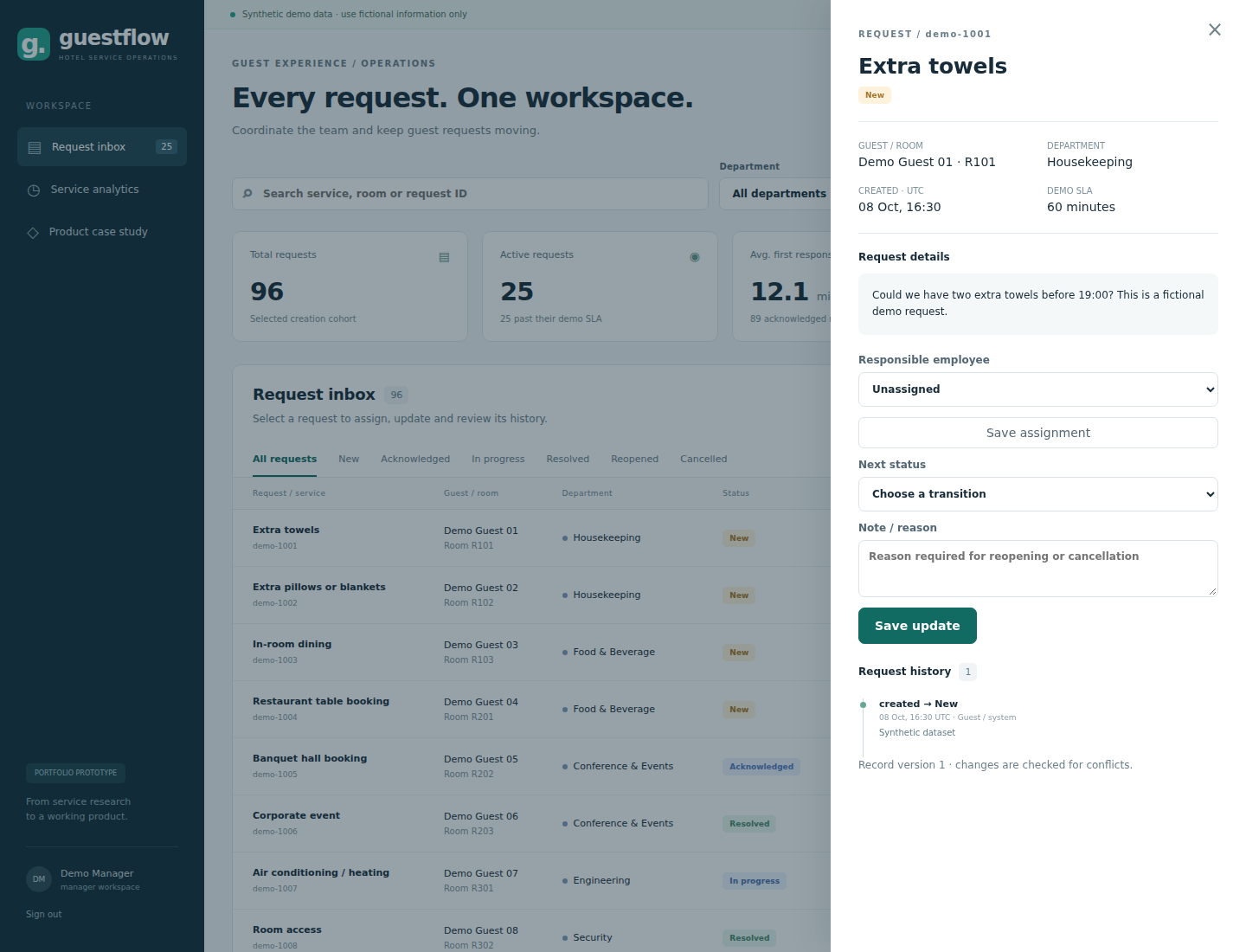1246x952 pixels.
Task: Click the Product case study diamond icon
Action: 33,232
